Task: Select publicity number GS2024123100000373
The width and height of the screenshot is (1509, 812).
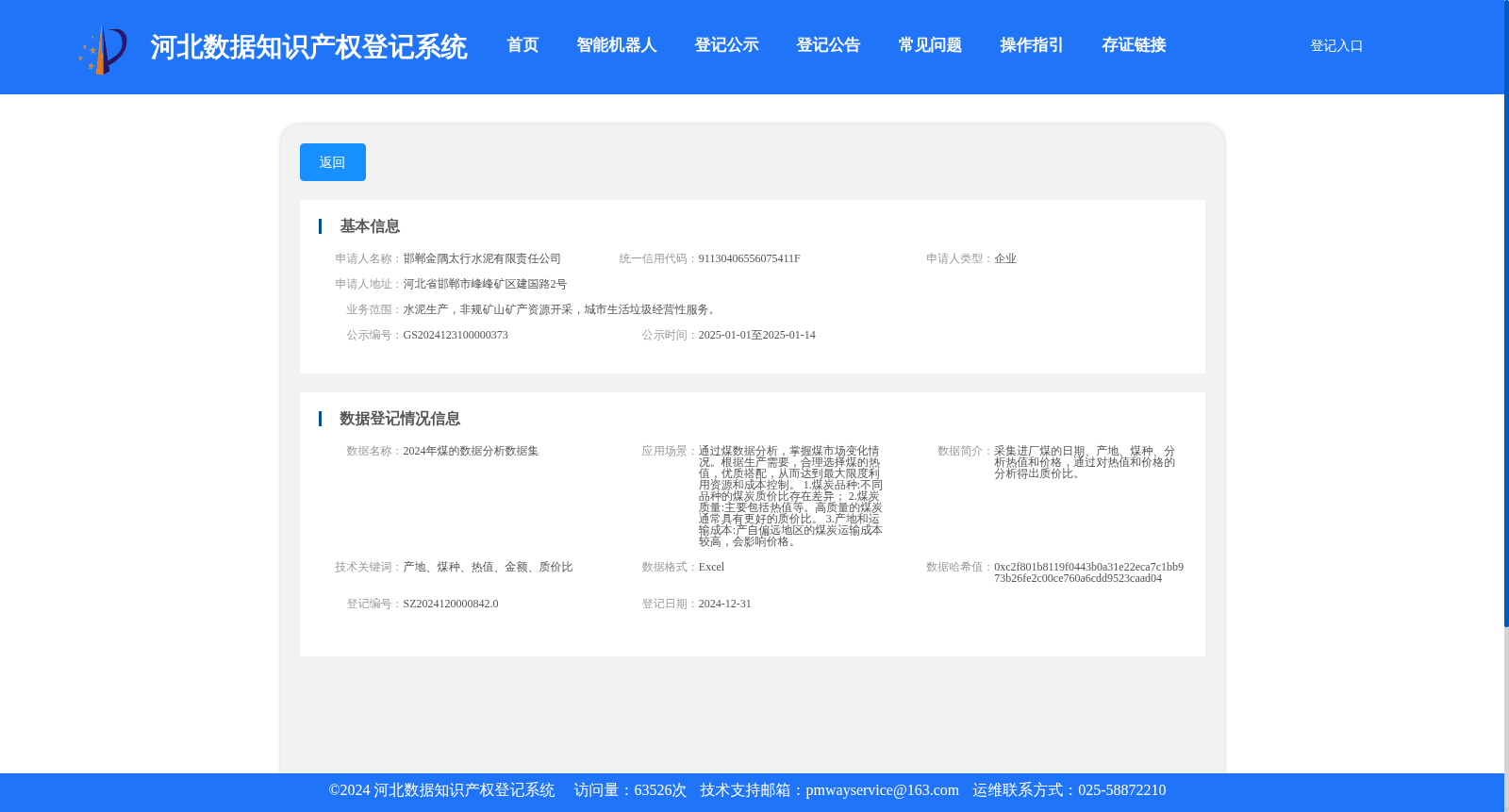Action: (x=456, y=335)
